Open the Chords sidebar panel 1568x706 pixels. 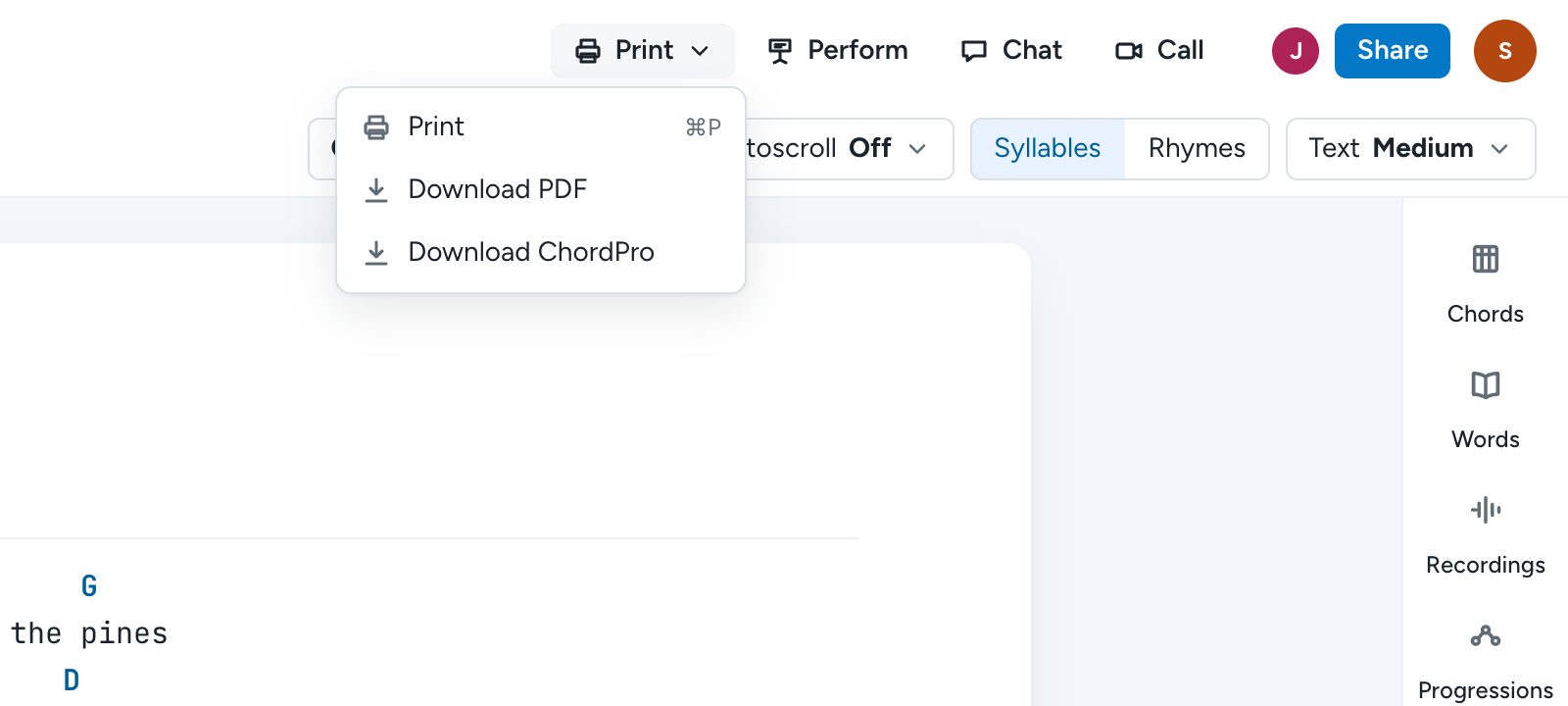1486,285
